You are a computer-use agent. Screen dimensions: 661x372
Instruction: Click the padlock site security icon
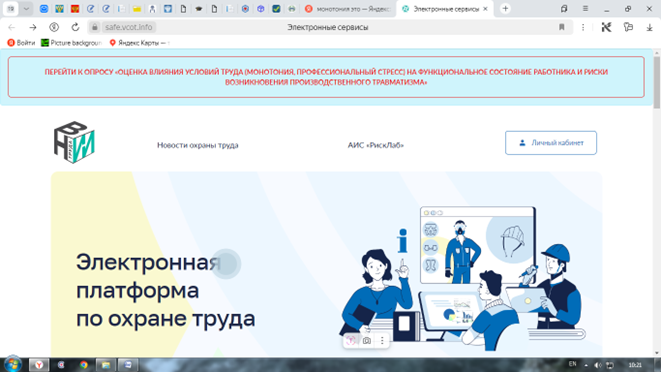click(x=95, y=27)
